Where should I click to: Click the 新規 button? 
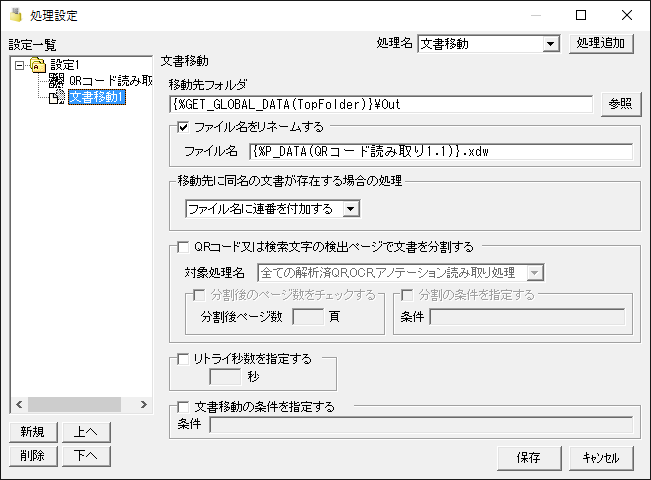point(33,432)
